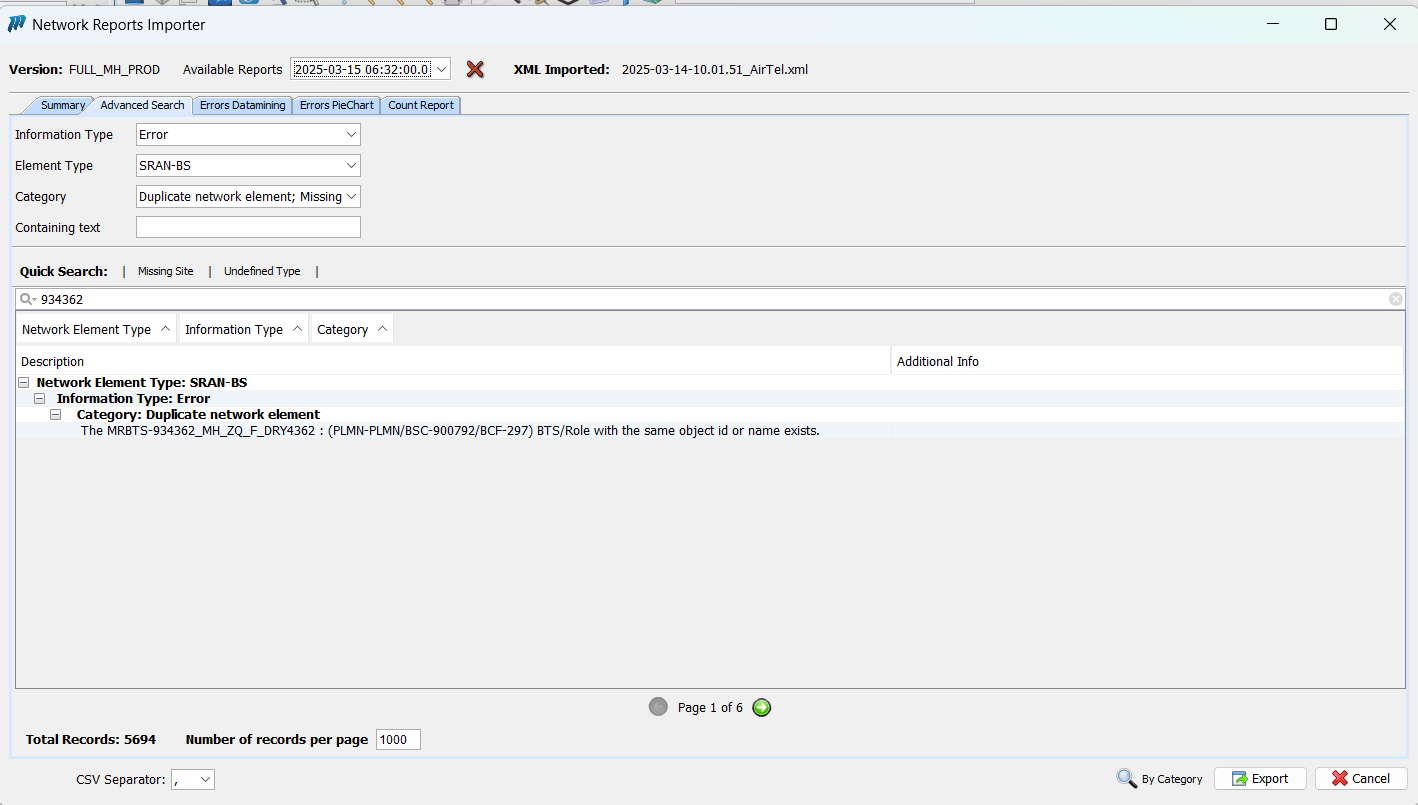Open the Count Report tab
This screenshot has height=805, width=1418.
(x=420, y=105)
